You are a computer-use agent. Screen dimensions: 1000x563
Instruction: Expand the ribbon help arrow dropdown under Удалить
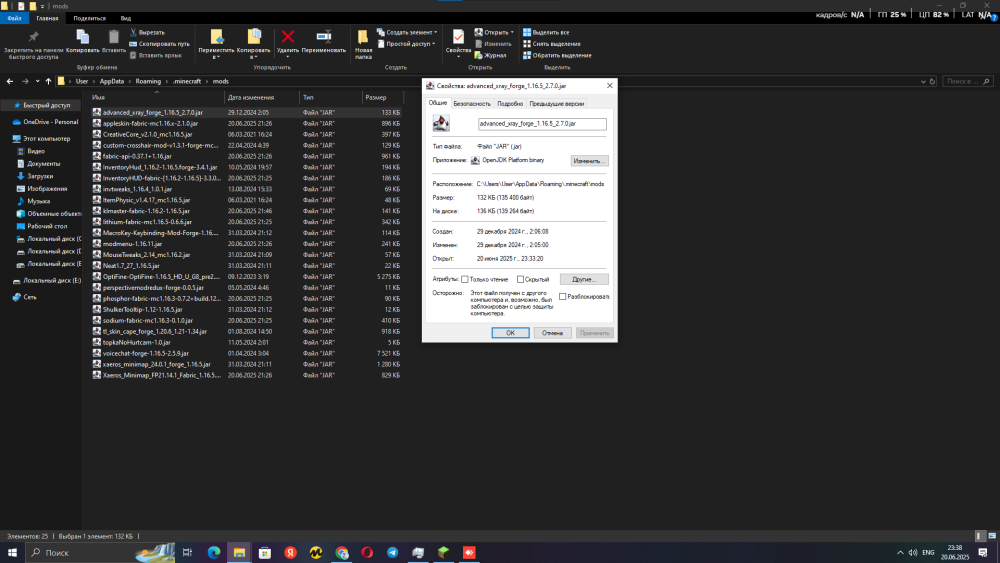pos(288,57)
